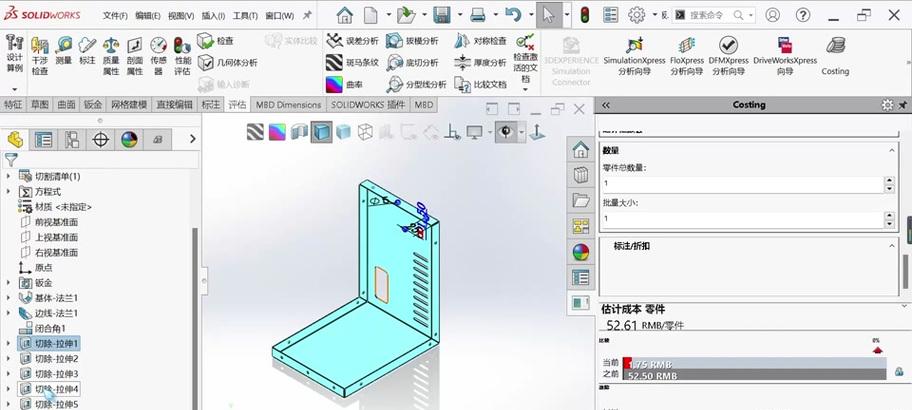Open the 工具(T) menu
The height and width of the screenshot is (410, 912).
tap(245, 16)
